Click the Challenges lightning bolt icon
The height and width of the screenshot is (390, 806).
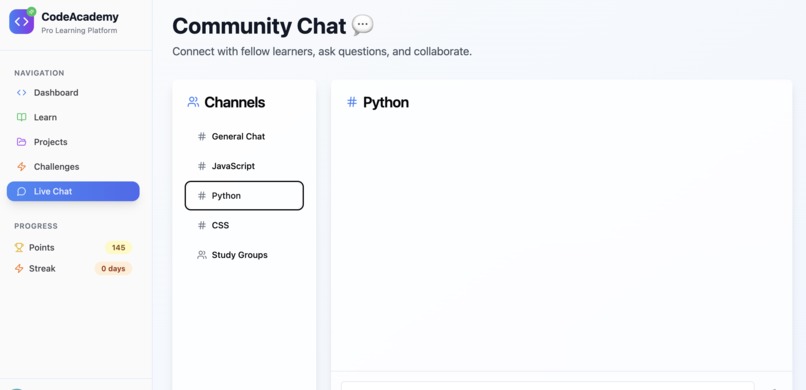click(22, 167)
